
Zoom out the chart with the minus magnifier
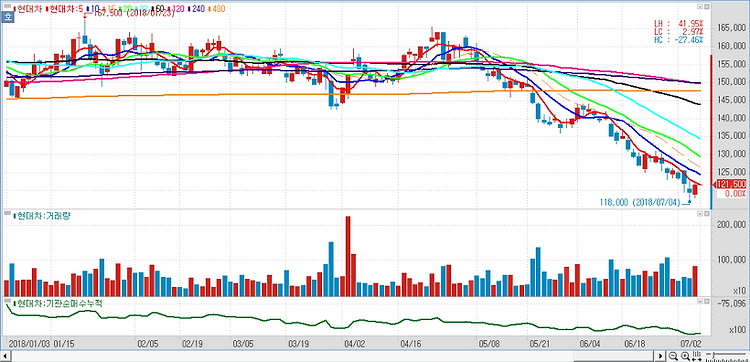point(673,356)
